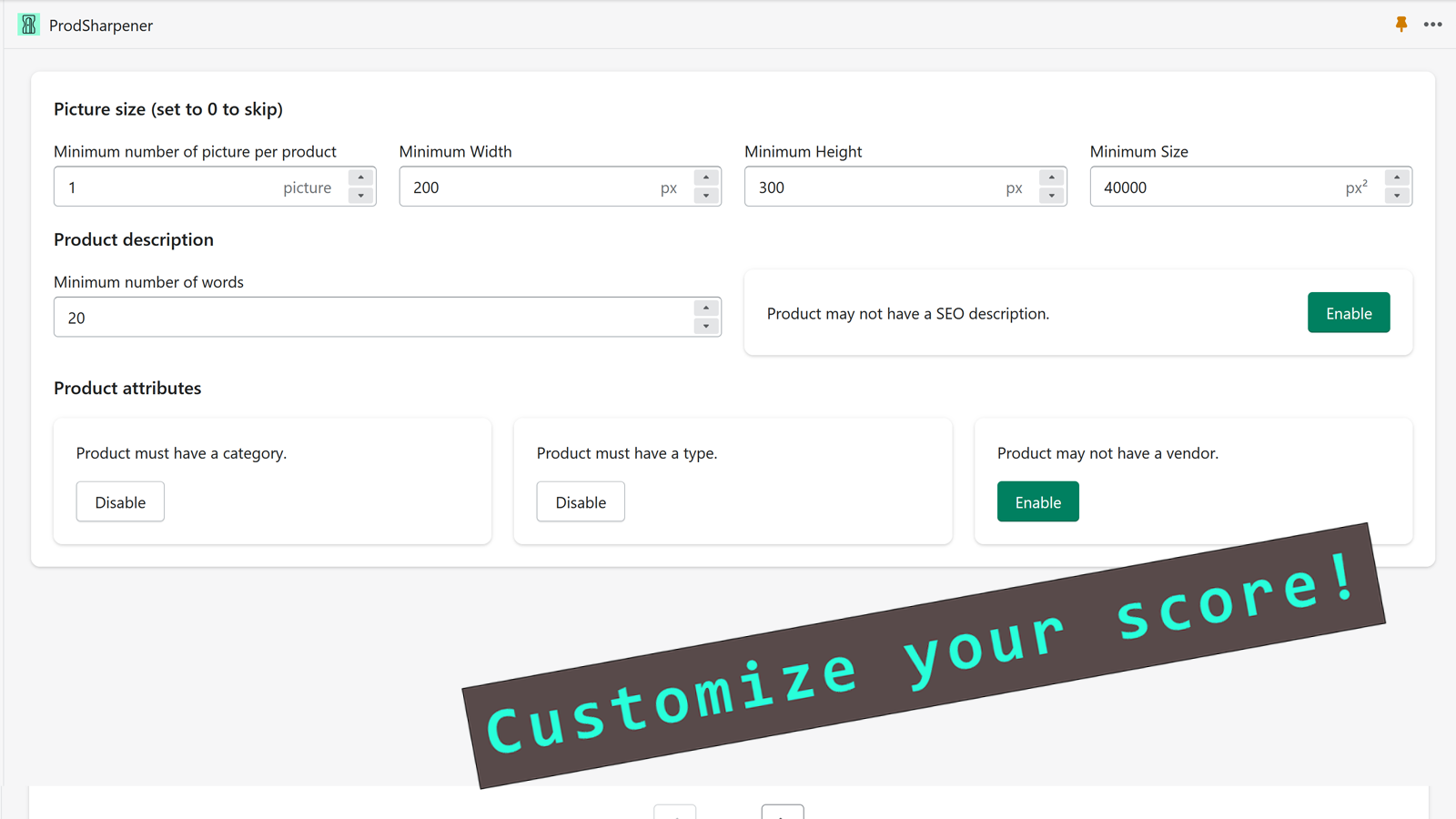Image resolution: width=1456 pixels, height=819 pixels.
Task: Decrease minimum number of words arrow
Action: (706, 326)
